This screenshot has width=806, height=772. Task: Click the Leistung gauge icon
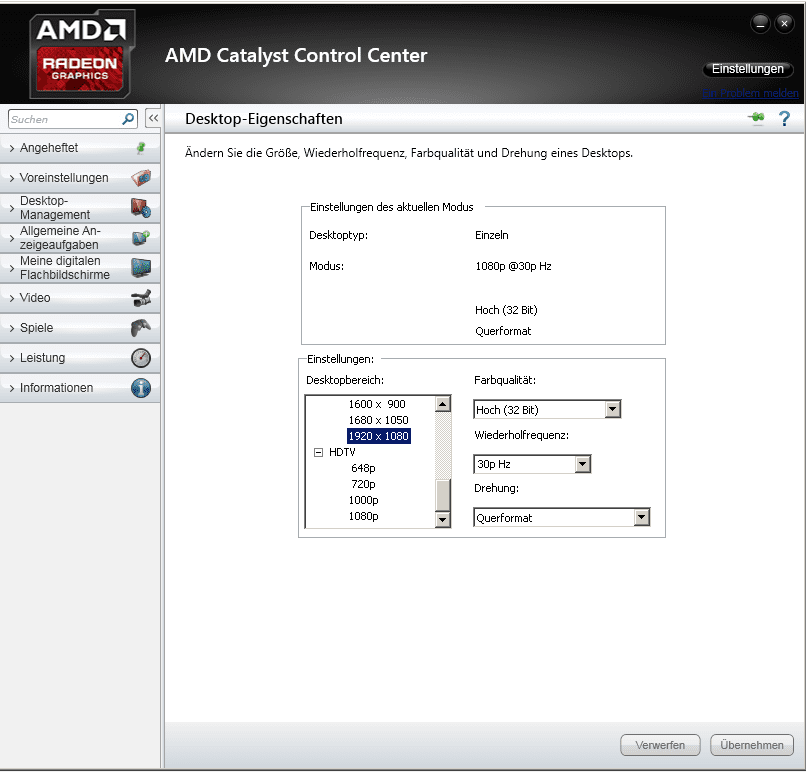141,358
